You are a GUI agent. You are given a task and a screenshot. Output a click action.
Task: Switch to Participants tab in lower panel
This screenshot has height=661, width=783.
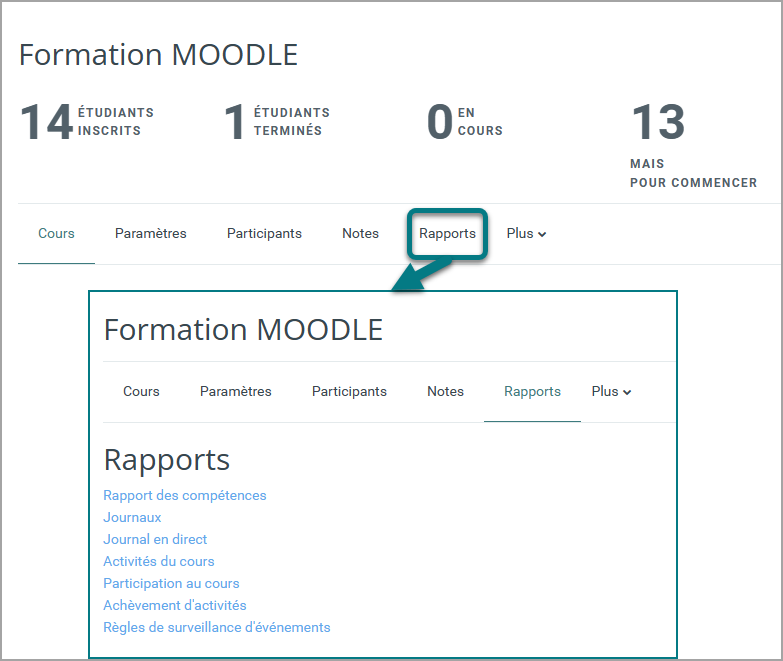pyautogui.click(x=349, y=391)
